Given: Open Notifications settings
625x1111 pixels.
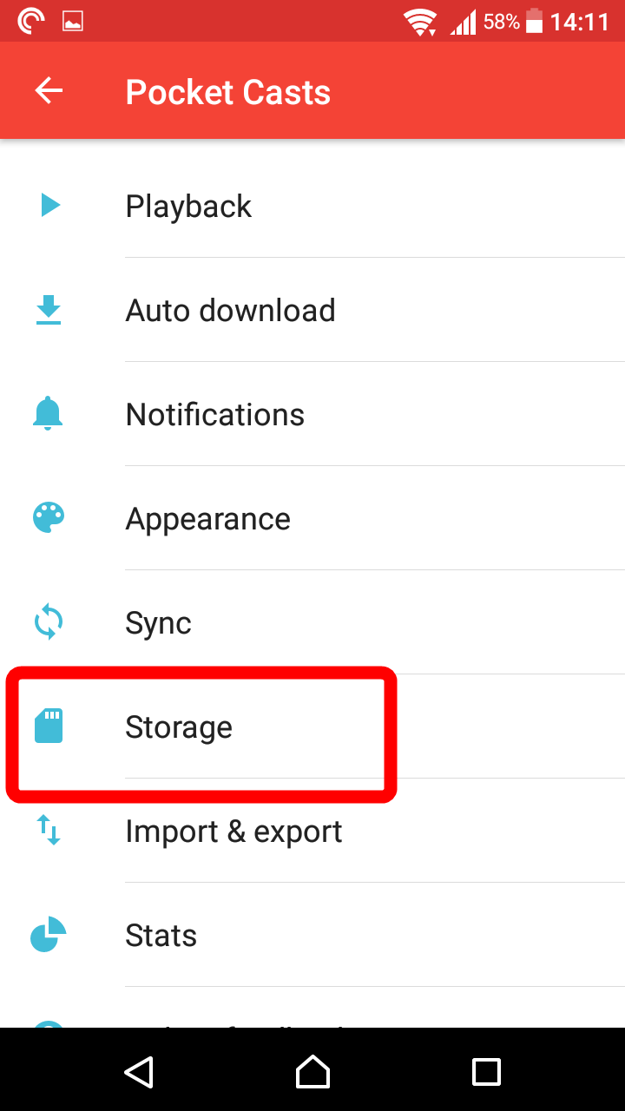Looking at the screenshot, I should tap(312, 414).
